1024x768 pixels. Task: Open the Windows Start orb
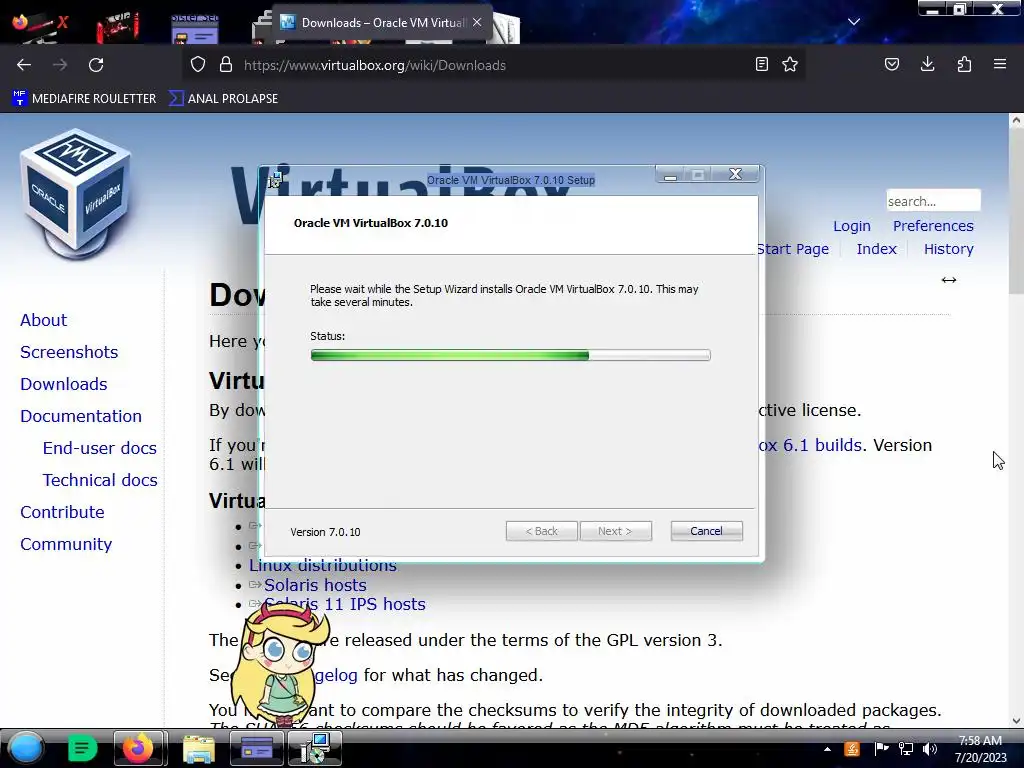tap(26, 748)
